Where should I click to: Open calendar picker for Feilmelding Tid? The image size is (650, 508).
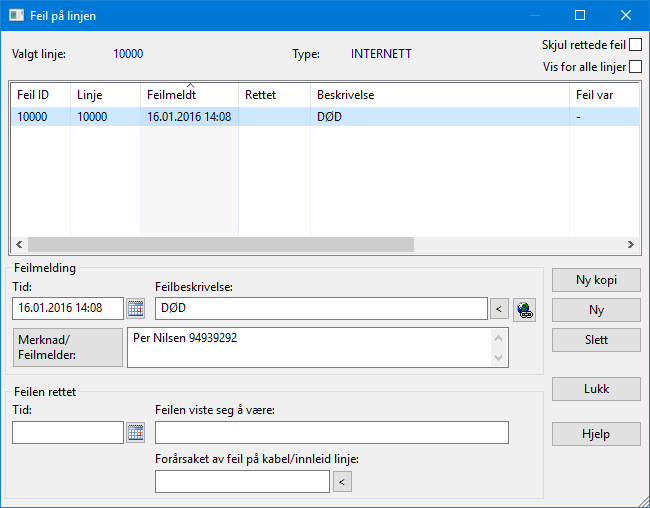[x=136, y=309]
